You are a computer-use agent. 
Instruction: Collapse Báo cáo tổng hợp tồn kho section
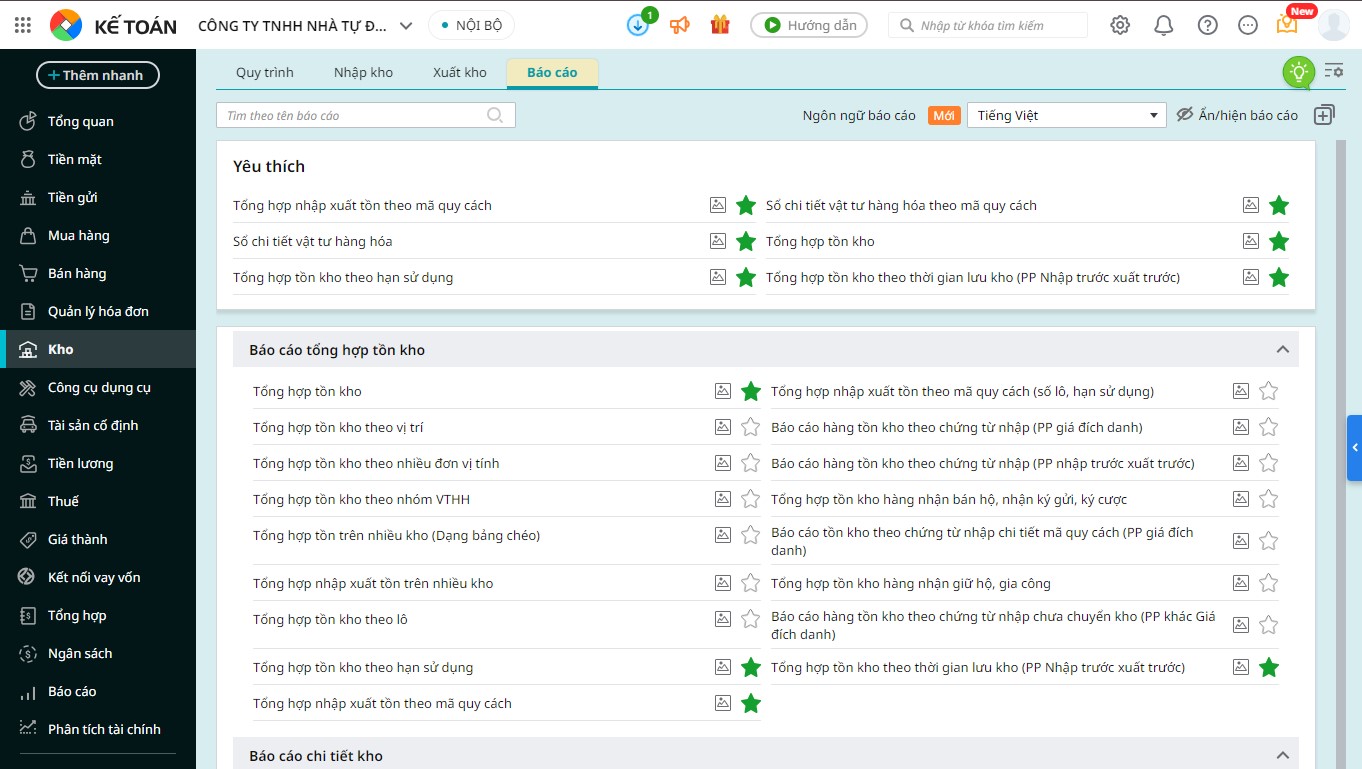1282,350
